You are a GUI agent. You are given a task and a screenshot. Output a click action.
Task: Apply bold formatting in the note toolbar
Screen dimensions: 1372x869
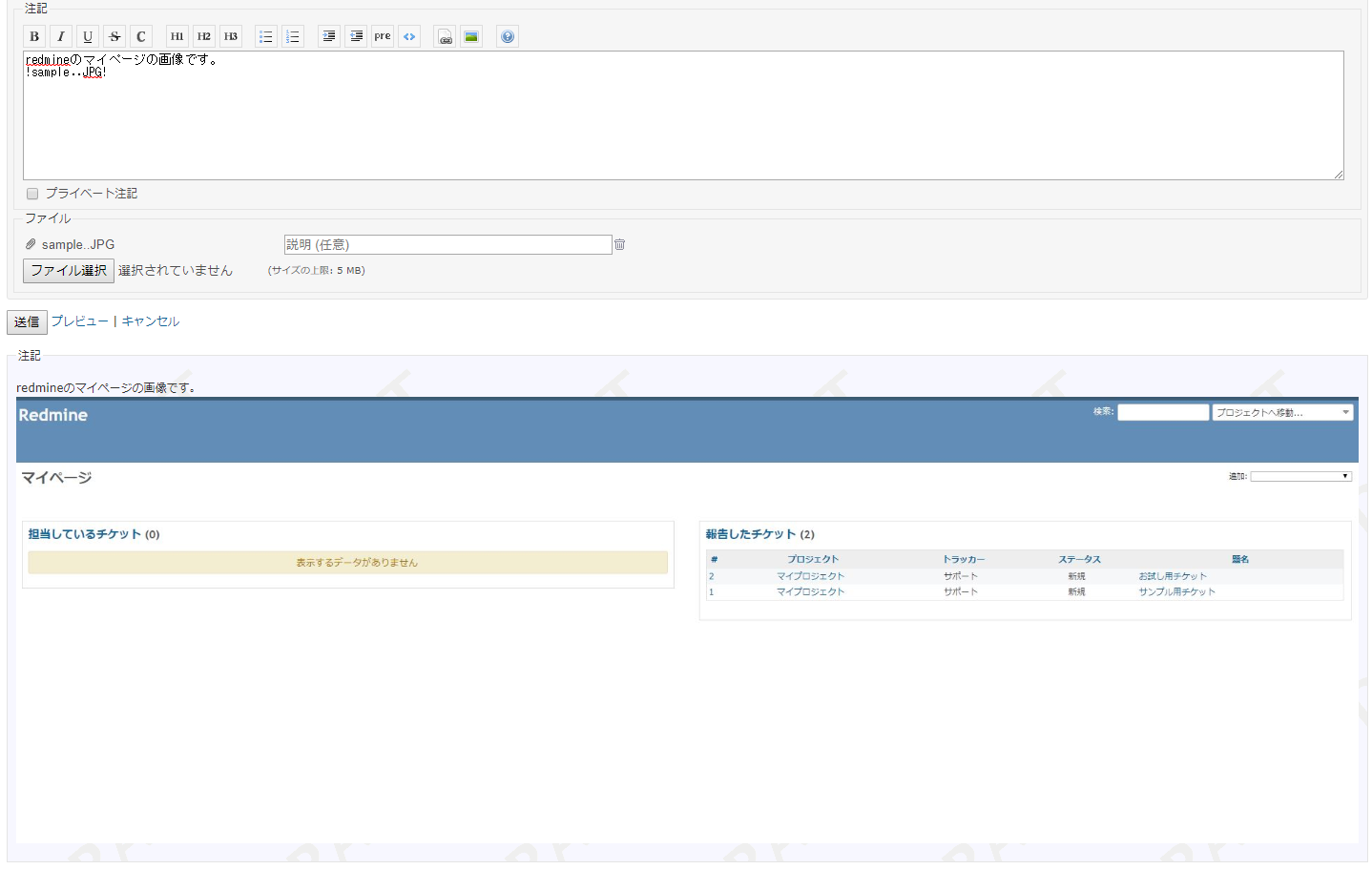34,36
